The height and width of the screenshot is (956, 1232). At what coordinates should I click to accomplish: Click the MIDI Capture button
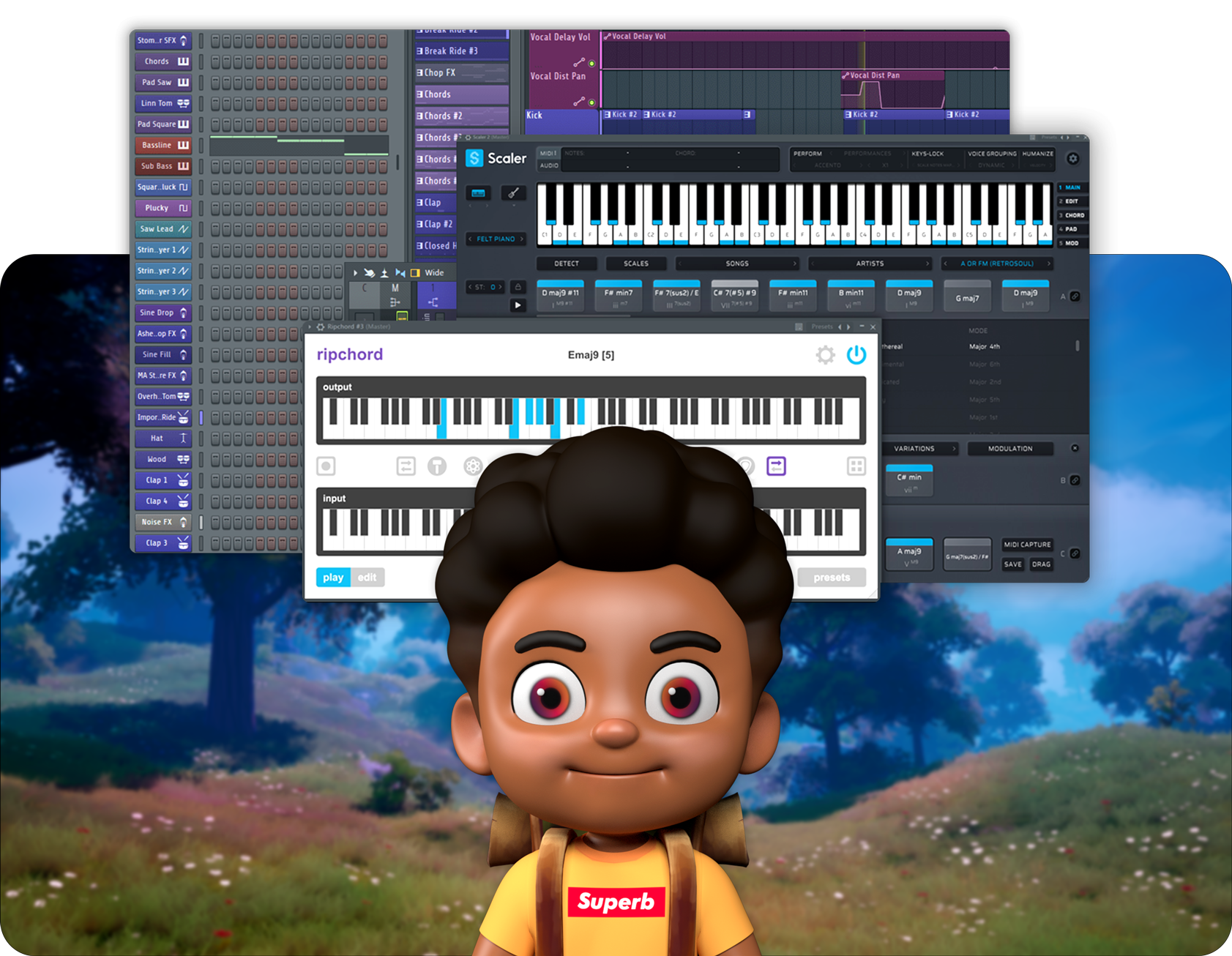[x=1026, y=545]
